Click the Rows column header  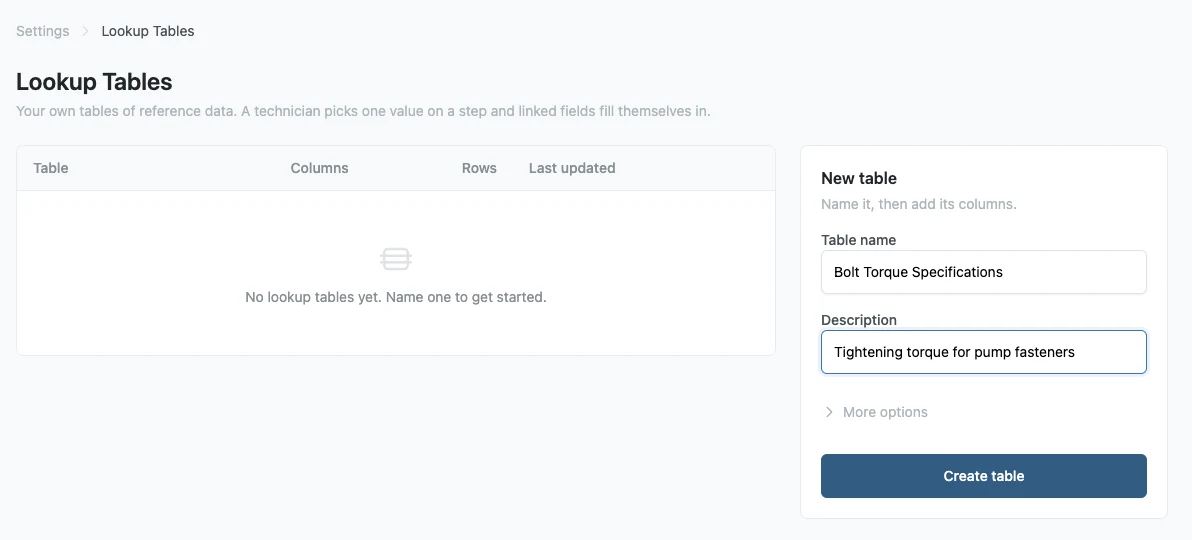click(479, 168)
